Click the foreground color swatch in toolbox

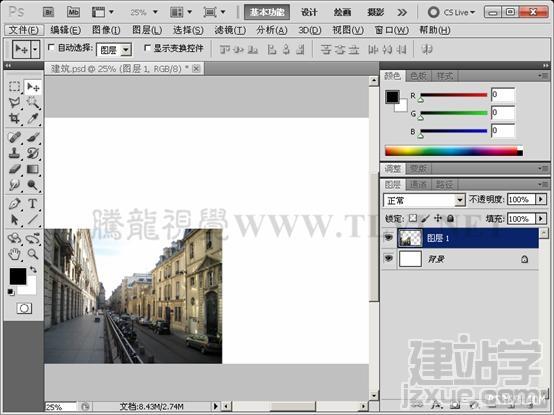tap(18, 276)
